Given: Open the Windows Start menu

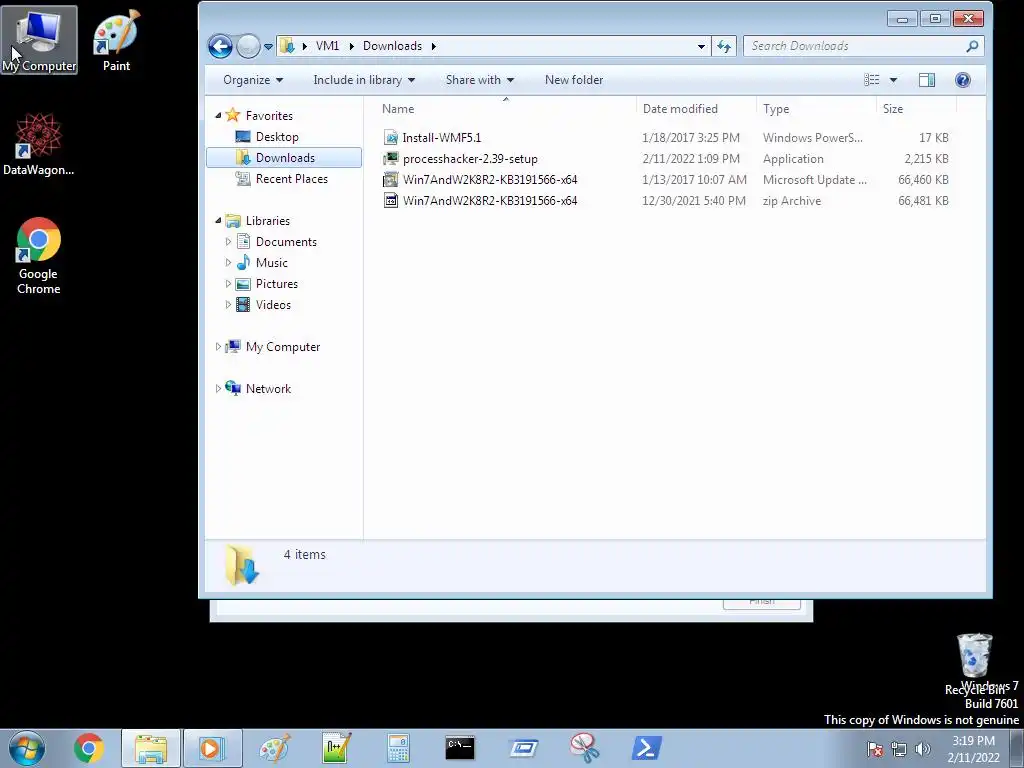Looking at the screenshot, I should click(27, 748).
